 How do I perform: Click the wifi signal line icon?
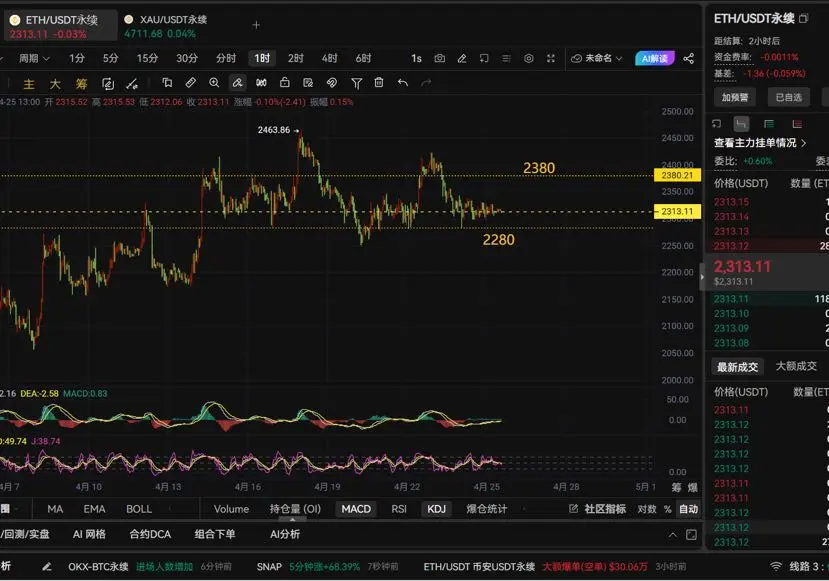776,566
